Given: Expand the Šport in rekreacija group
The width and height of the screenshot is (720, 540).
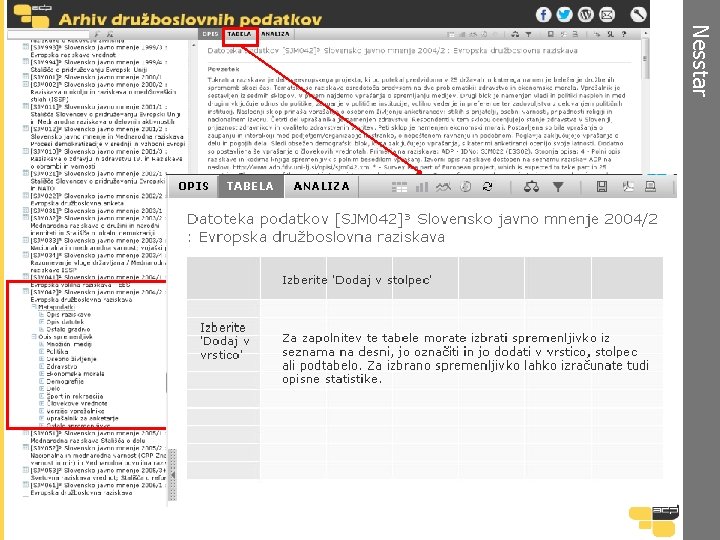Looking at the screenshot, I should [41, 396].
